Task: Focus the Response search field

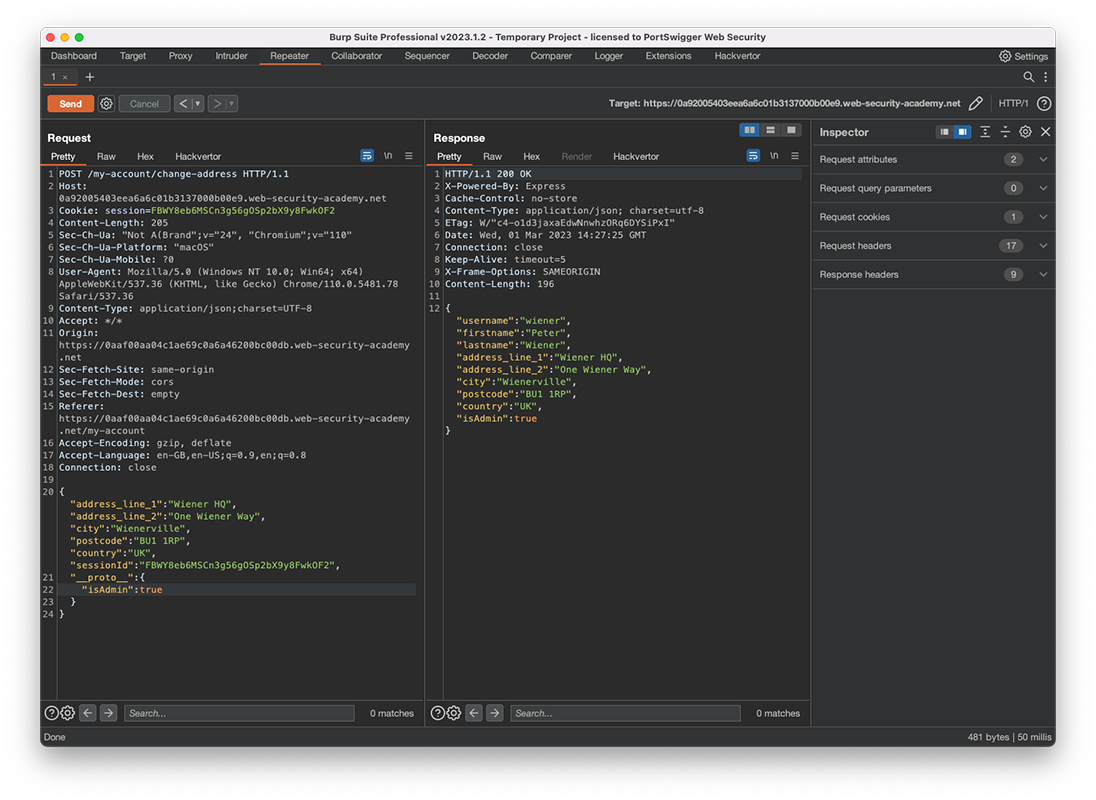Action: coord(626,713)
